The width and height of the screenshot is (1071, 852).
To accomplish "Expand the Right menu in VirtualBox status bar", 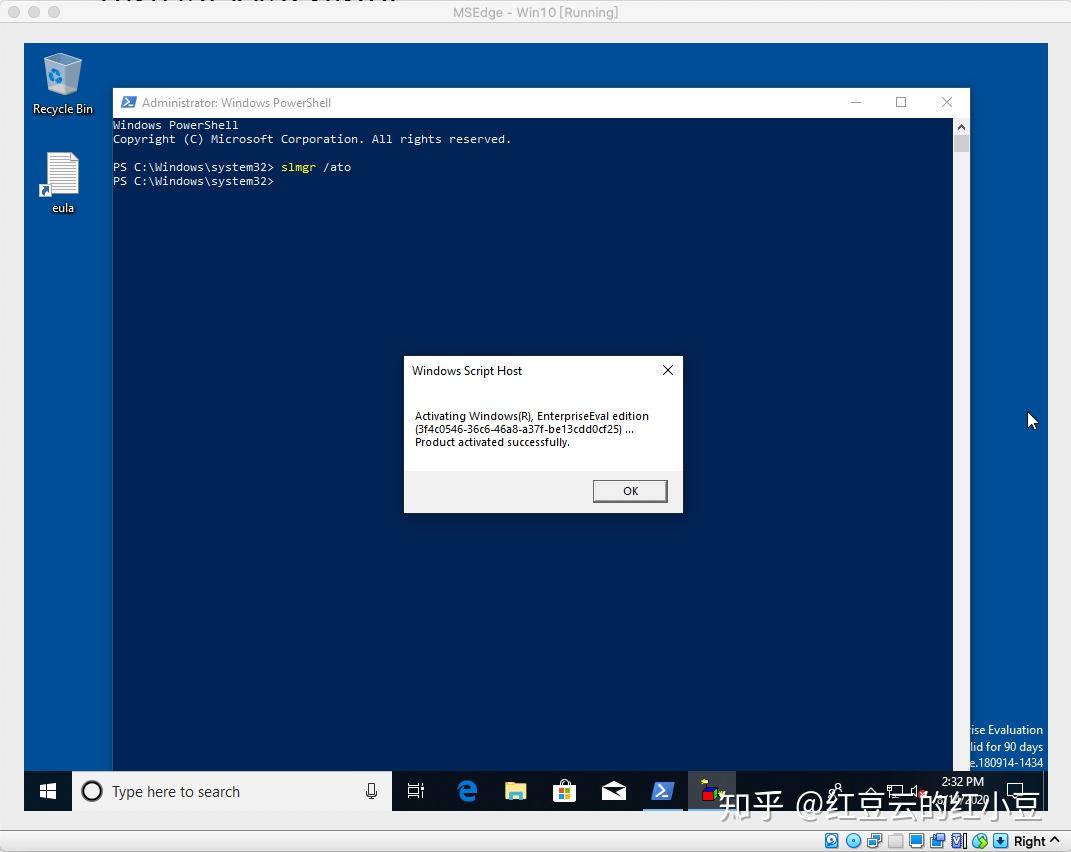I will (x=1038, y=840).
